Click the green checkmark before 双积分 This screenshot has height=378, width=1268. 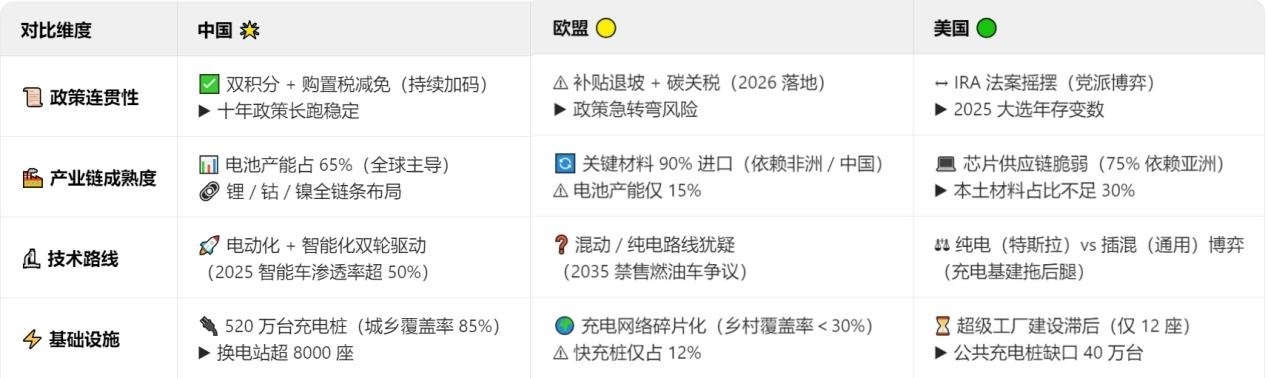point(208,84)
